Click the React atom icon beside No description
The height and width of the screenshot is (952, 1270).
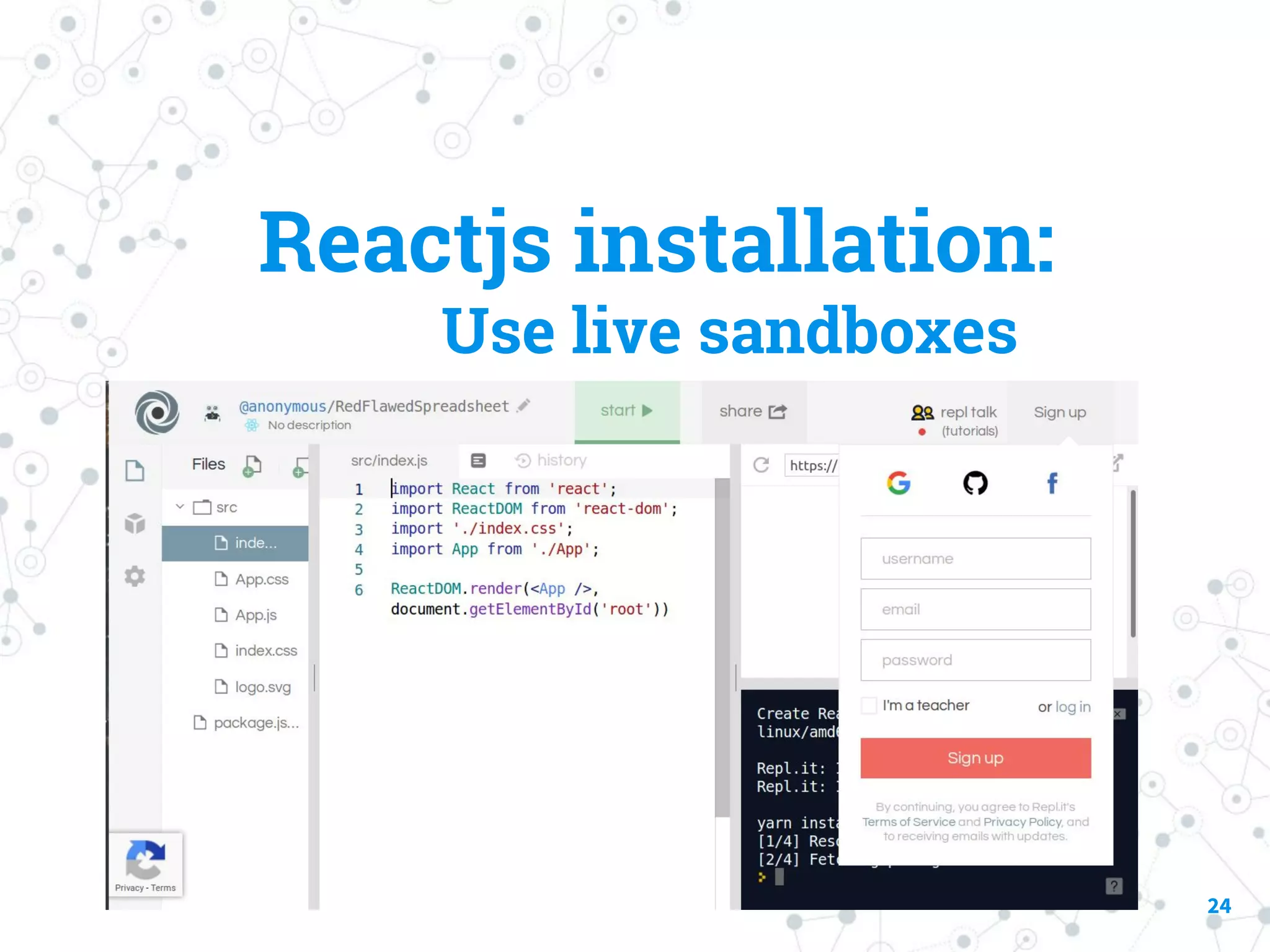point(252,425)
